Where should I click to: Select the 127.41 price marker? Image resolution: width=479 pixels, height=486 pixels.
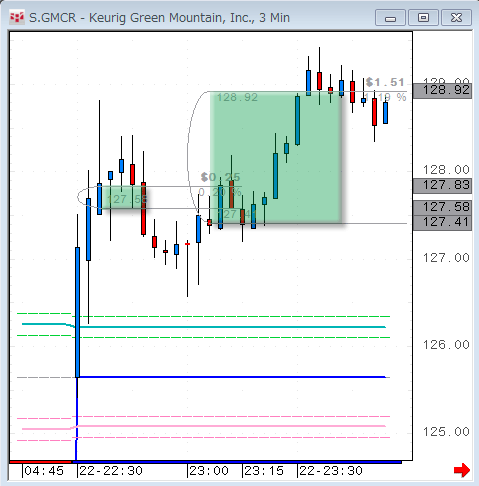click(442, 222)
